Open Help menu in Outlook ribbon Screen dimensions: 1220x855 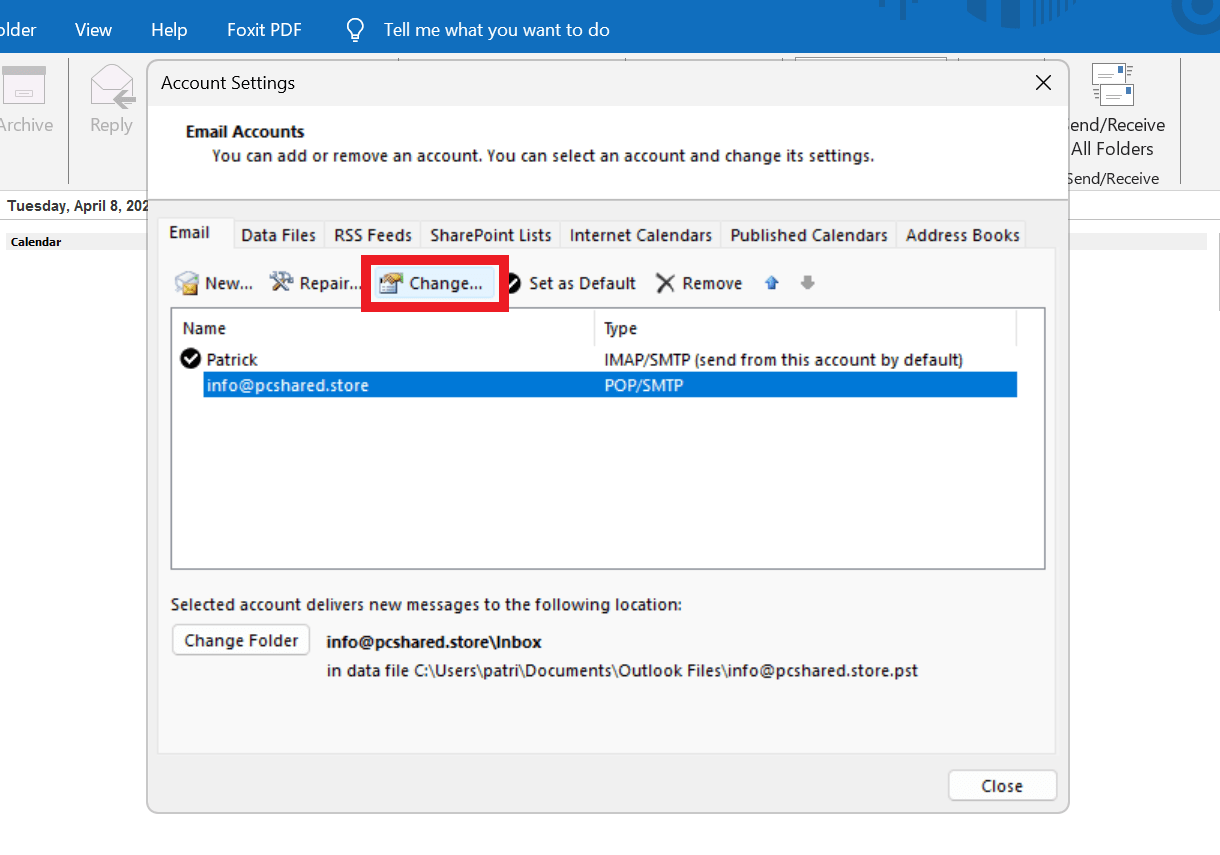[x=169, y=30]
